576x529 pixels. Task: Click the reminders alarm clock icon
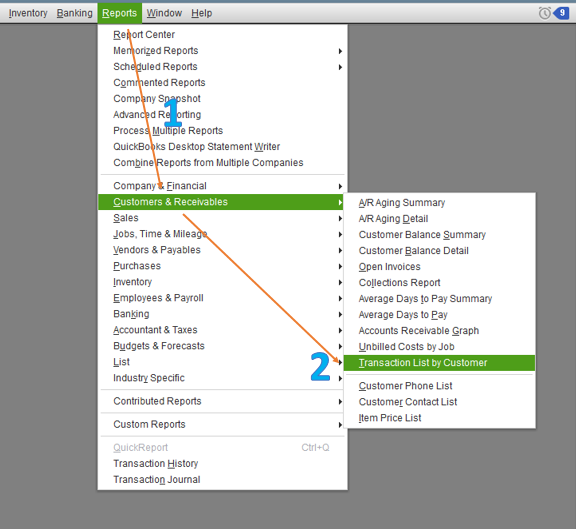544,13
